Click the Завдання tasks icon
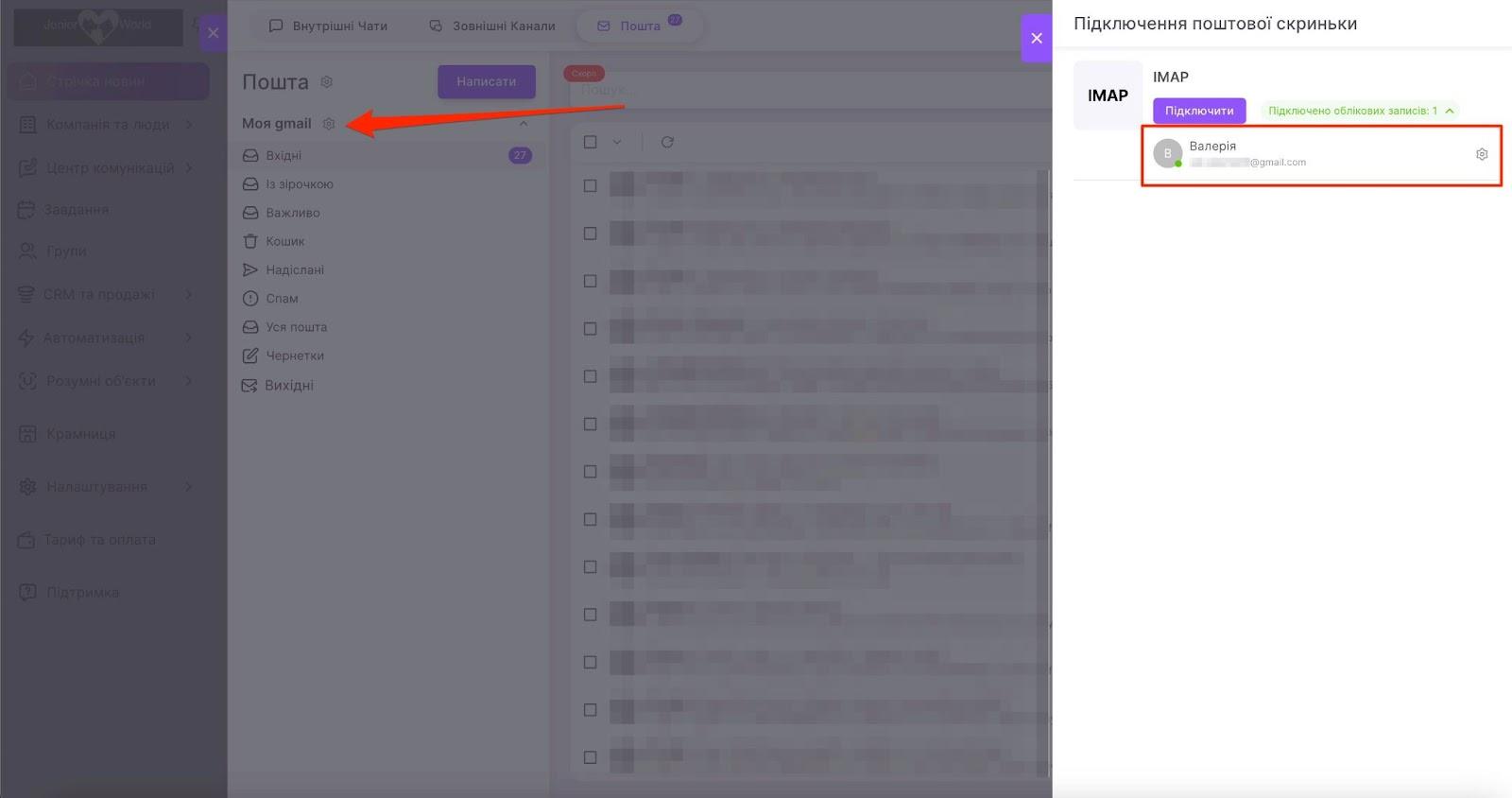This screenshot has width=1512, height=798. 27,209
